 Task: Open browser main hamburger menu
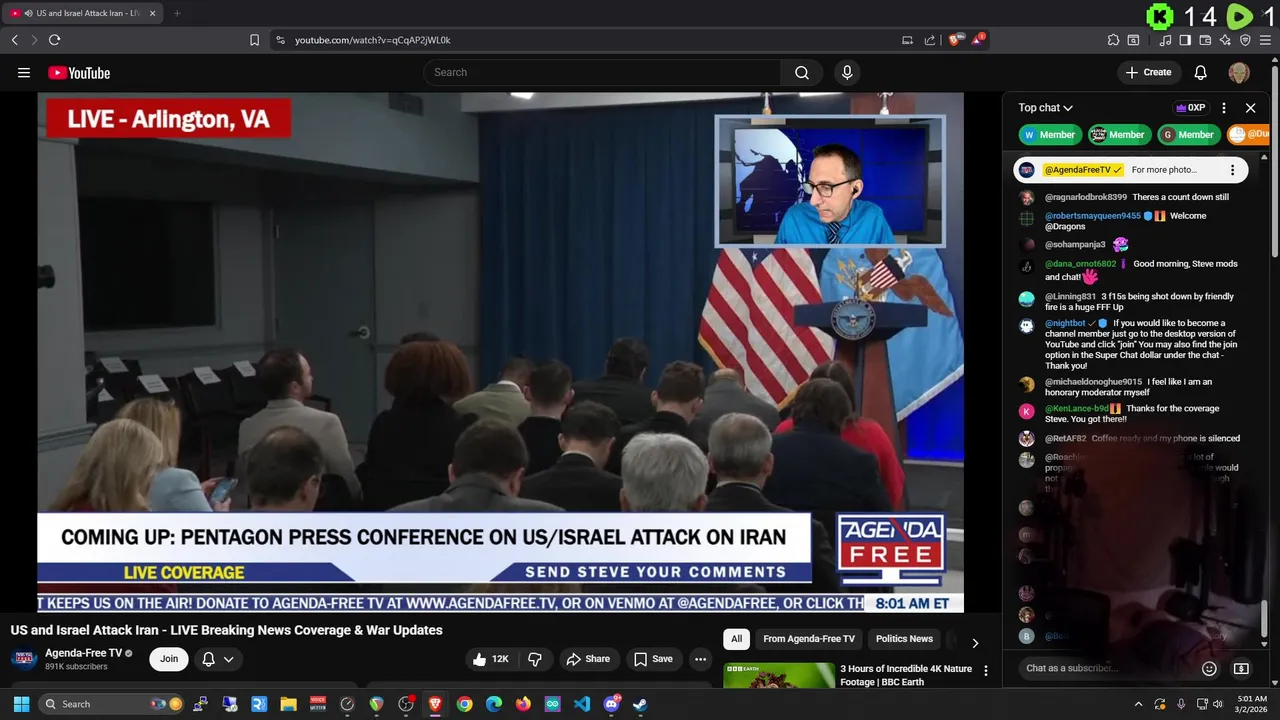click(1265, 40)
